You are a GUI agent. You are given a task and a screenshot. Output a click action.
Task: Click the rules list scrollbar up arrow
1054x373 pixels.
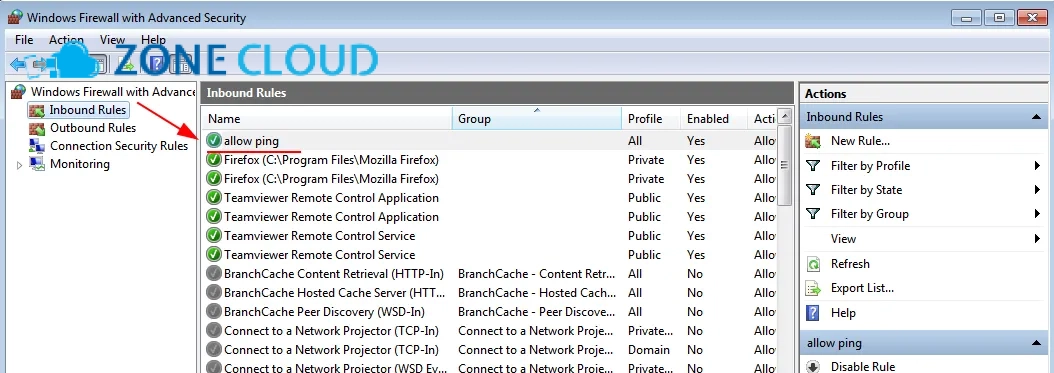click(x=784, y=116)
